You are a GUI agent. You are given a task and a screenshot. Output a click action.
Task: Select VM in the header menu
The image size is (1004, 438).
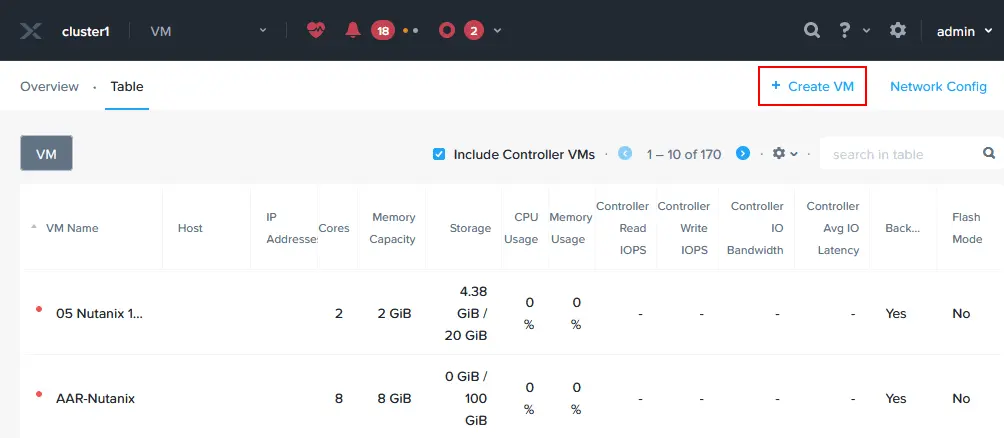161,31
